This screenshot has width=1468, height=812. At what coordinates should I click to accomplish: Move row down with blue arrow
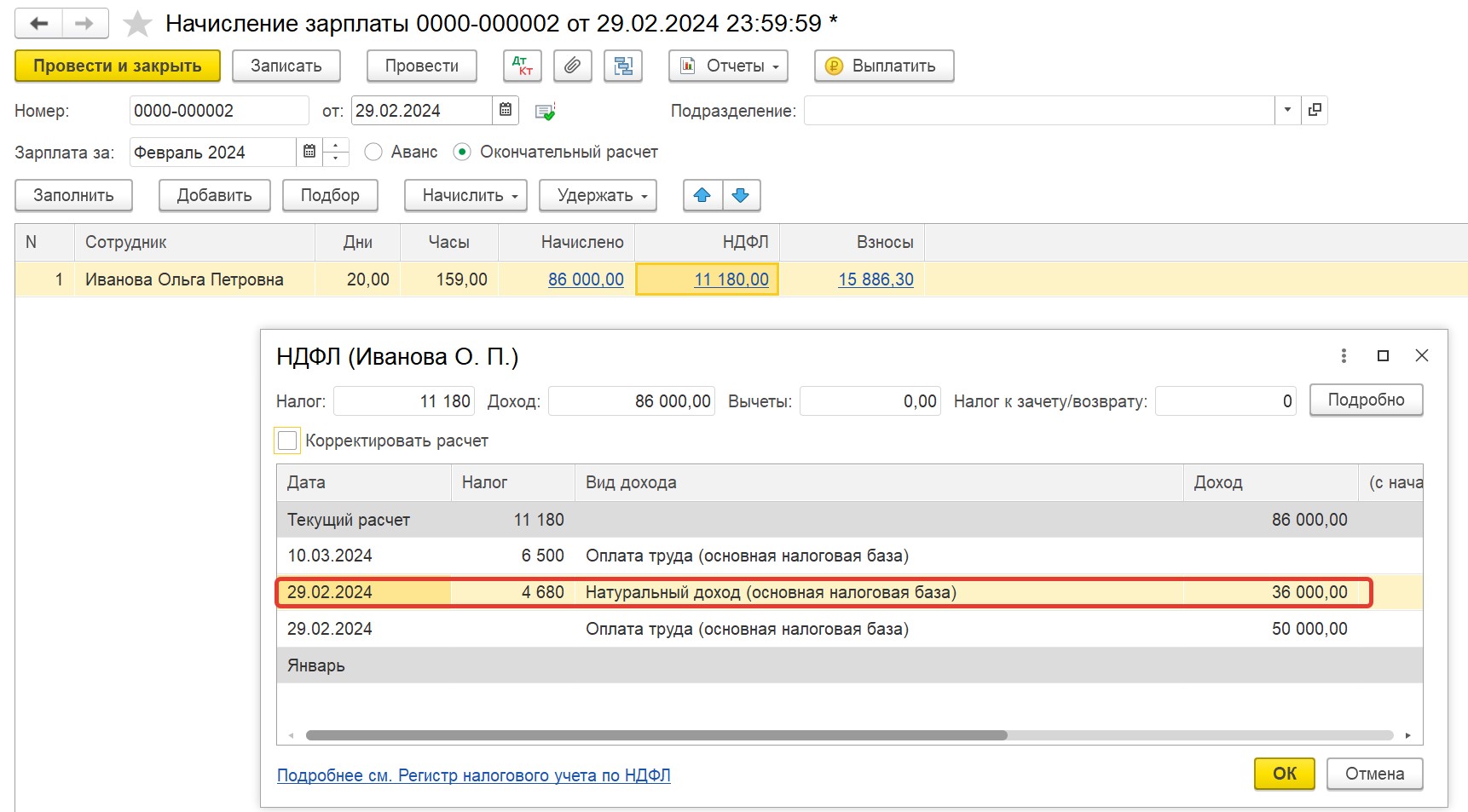[x=741, y=195]
